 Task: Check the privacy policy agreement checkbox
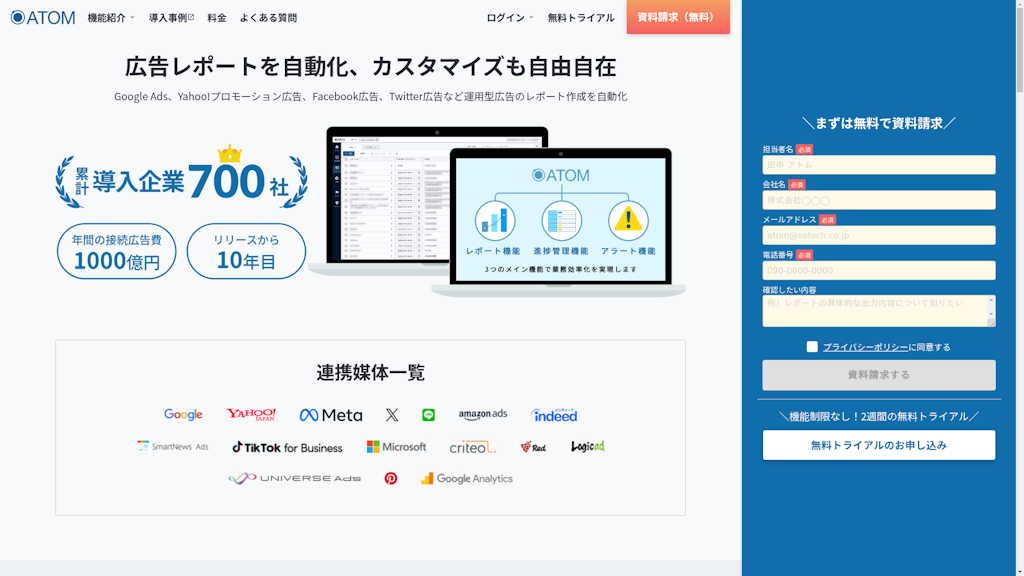(812, 347)
